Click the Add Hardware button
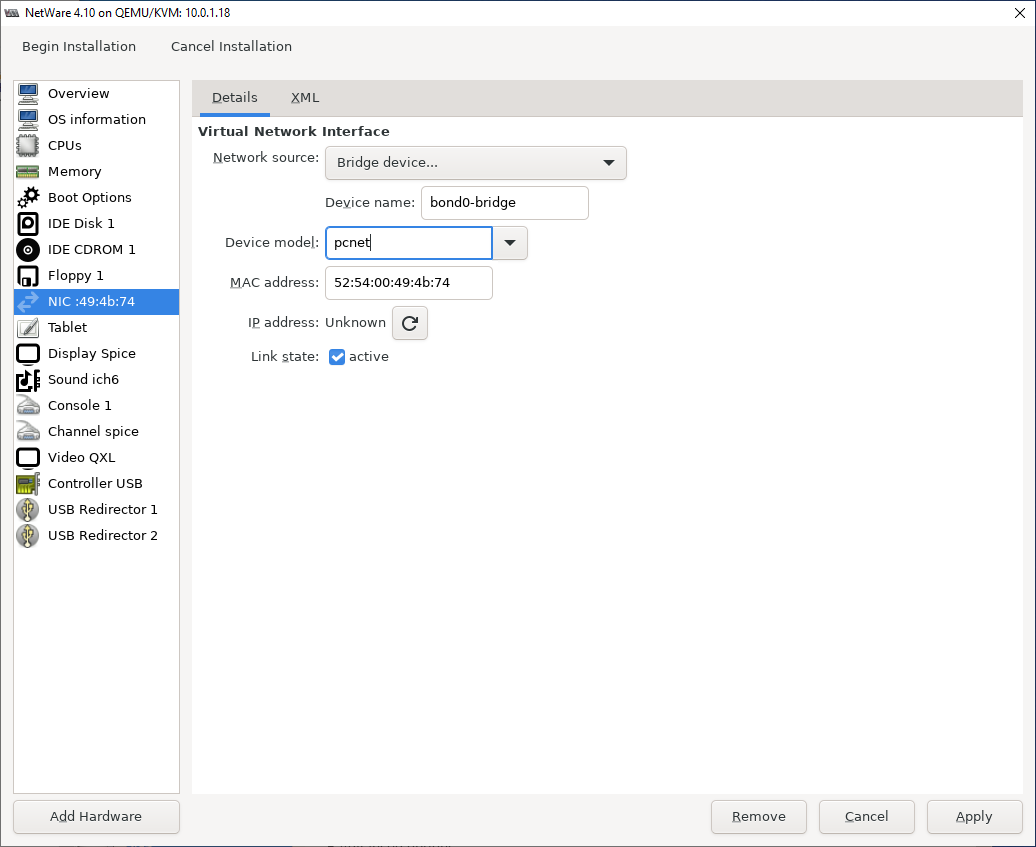This screenshot has height=847, width=1036. click(96, 817)
